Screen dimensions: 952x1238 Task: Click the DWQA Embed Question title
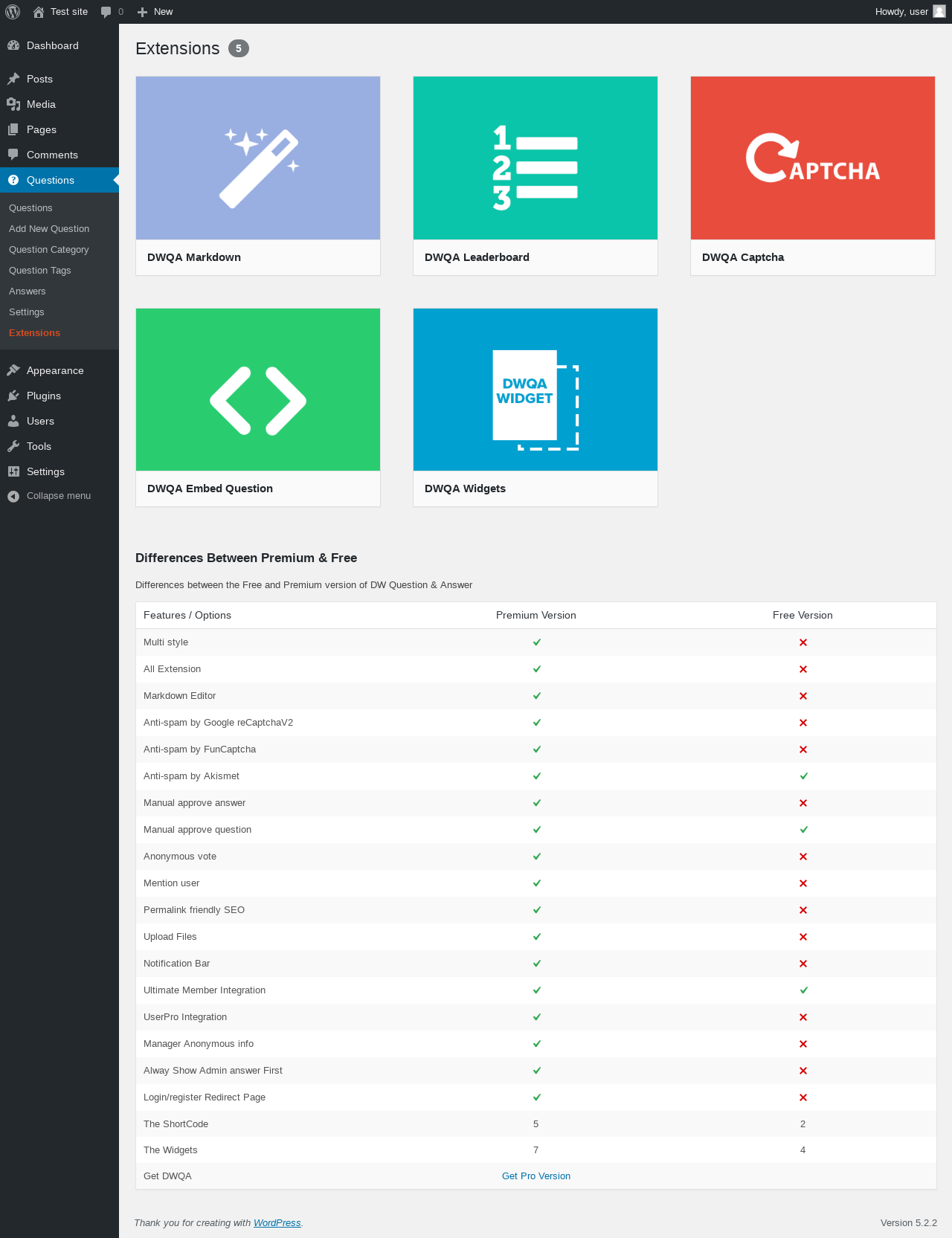(210, 489)
